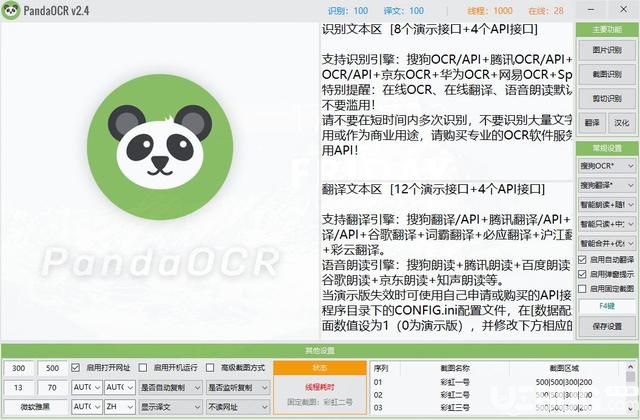Expand the 智能朗读 dropdown

coord(607,204)
